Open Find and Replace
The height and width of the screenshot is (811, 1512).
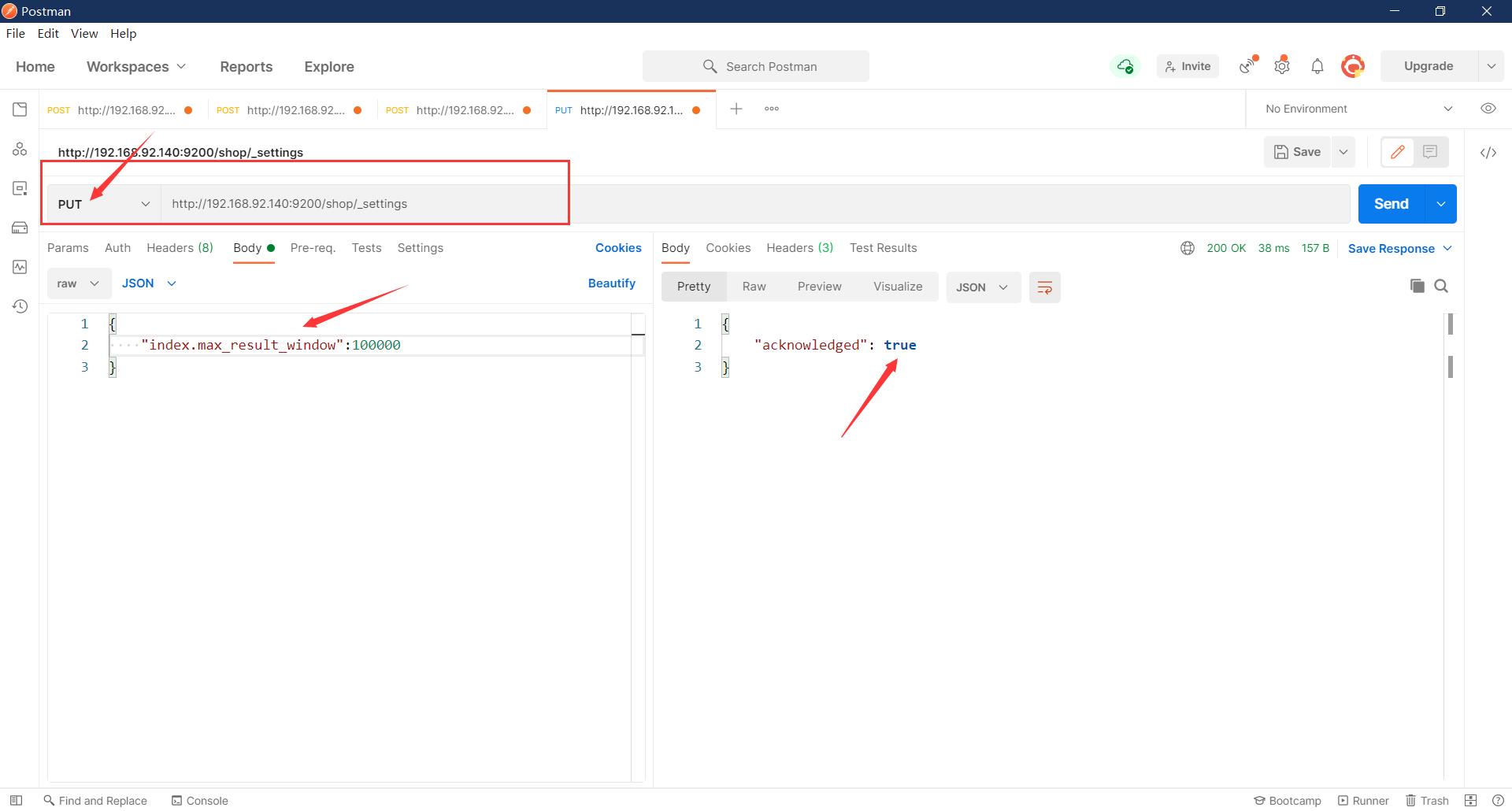tap(95, 800)
